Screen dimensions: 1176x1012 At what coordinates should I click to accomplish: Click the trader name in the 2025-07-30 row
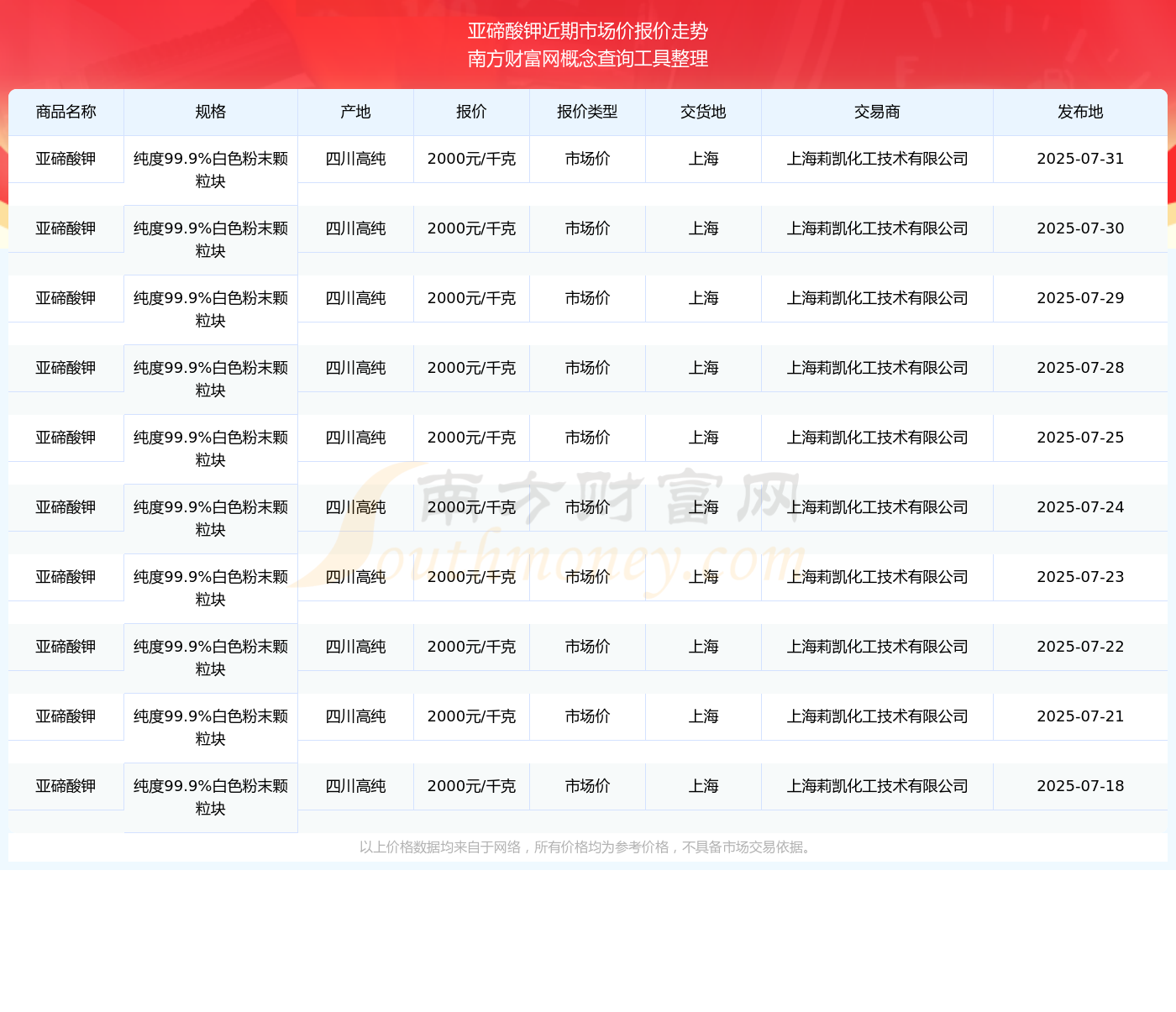[x=878, y=228]
